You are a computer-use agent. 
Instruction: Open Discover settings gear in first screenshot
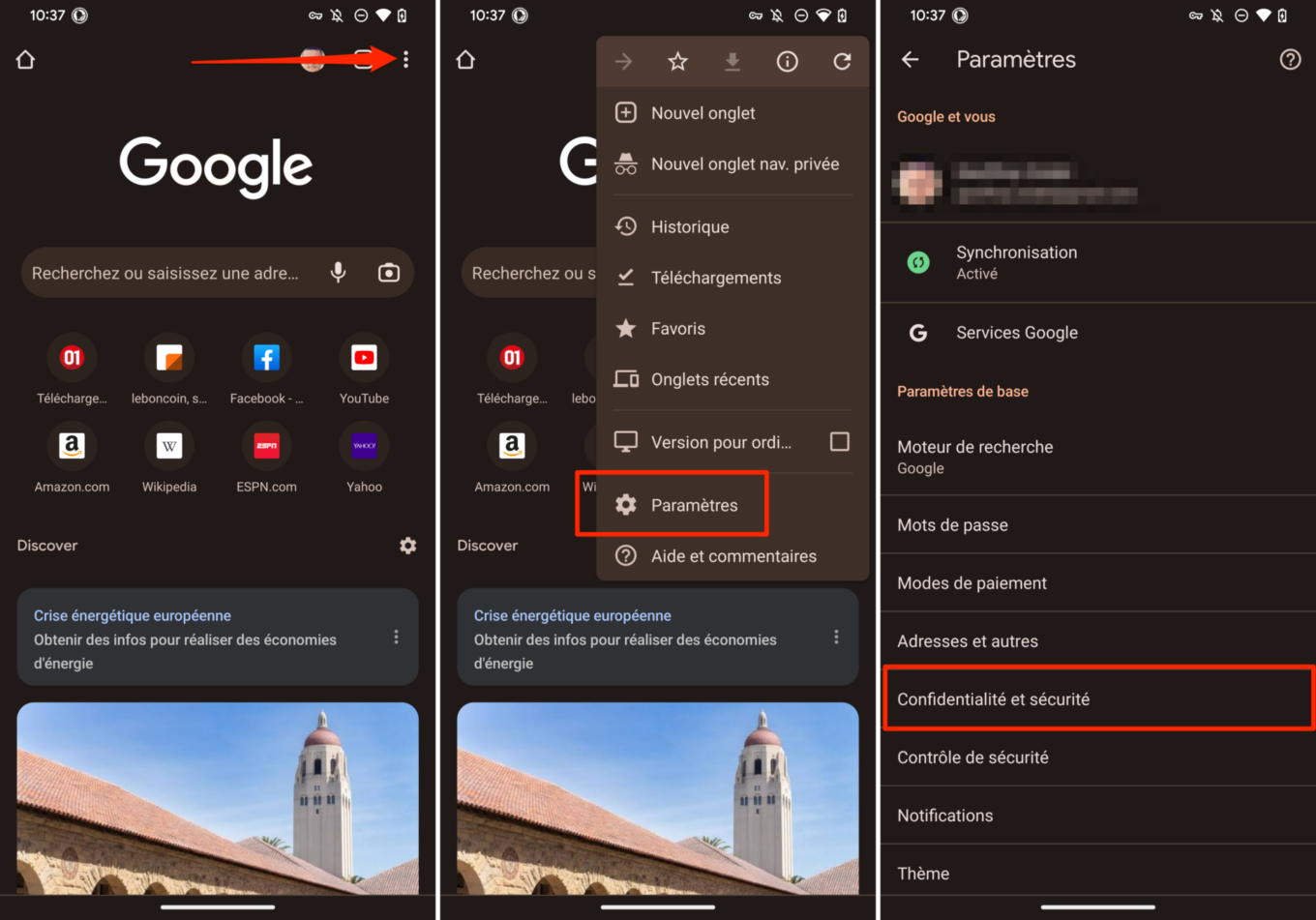[408, 546]
